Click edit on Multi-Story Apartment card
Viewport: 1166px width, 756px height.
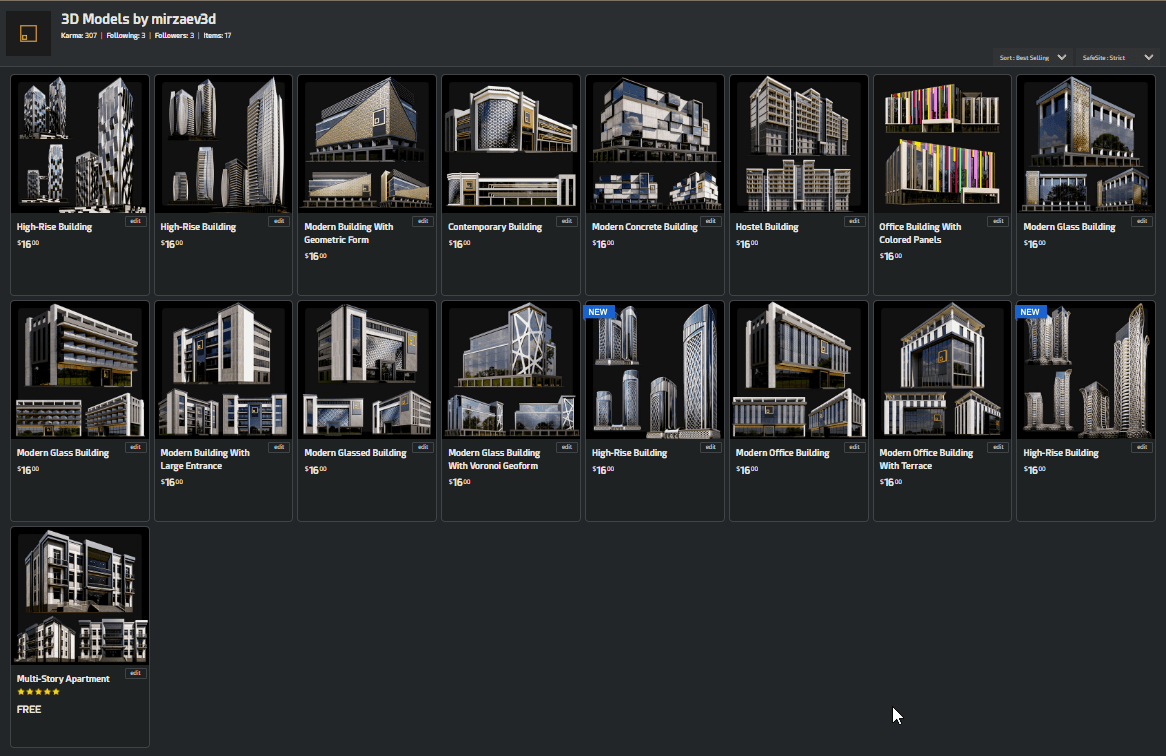click(135, 673)
